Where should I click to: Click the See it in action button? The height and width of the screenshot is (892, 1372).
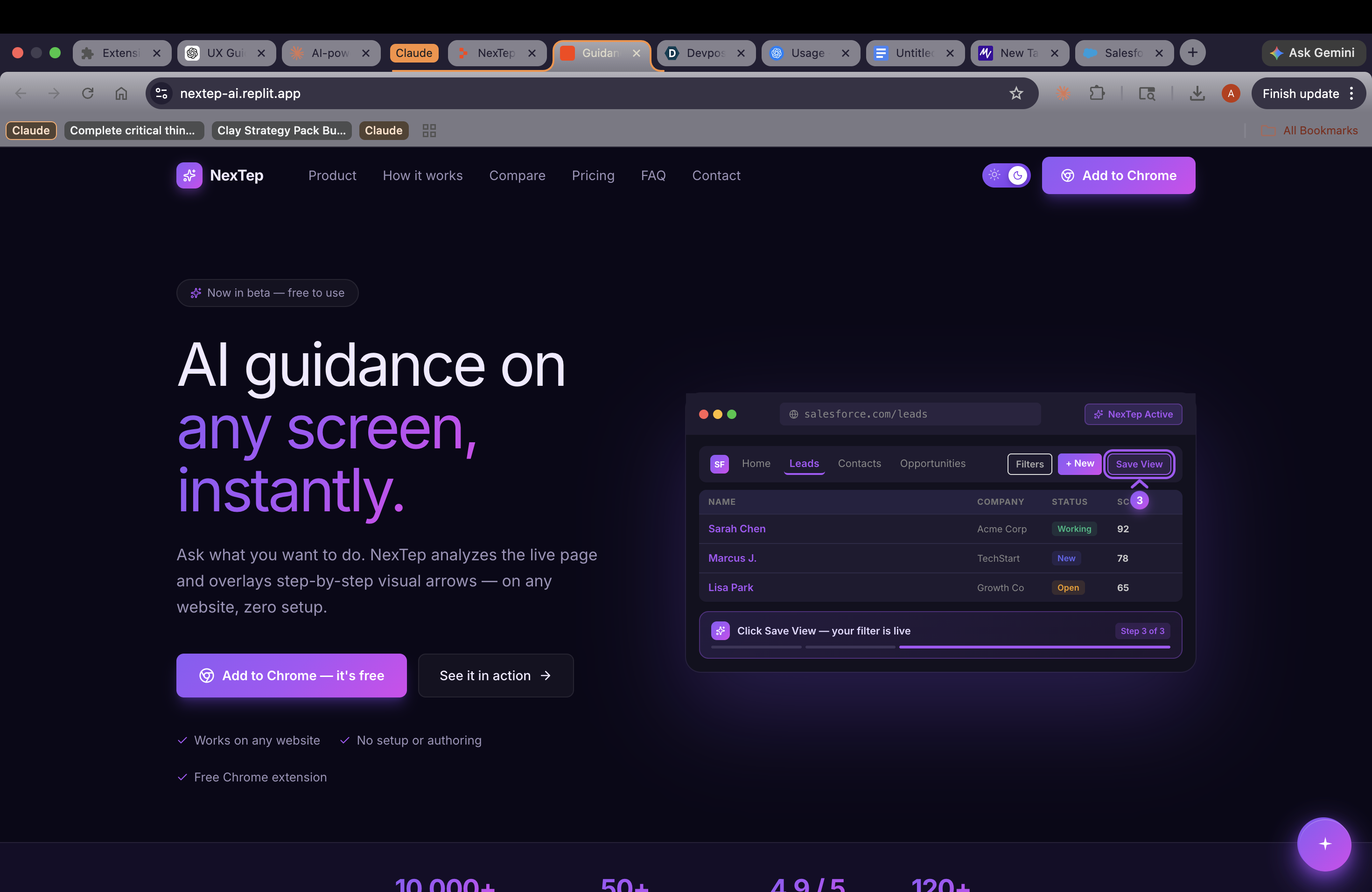tap(496, 676)
